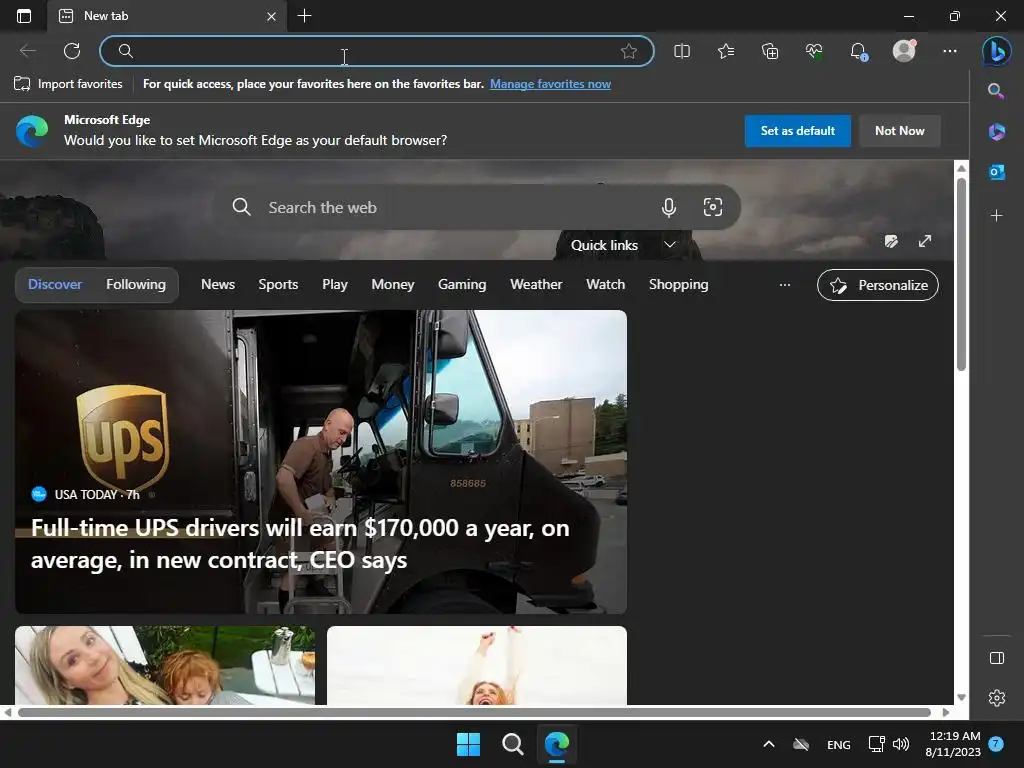Screen dimensions: 1024x768
Task: Click the Search the web box
Action: pos(477,208)
